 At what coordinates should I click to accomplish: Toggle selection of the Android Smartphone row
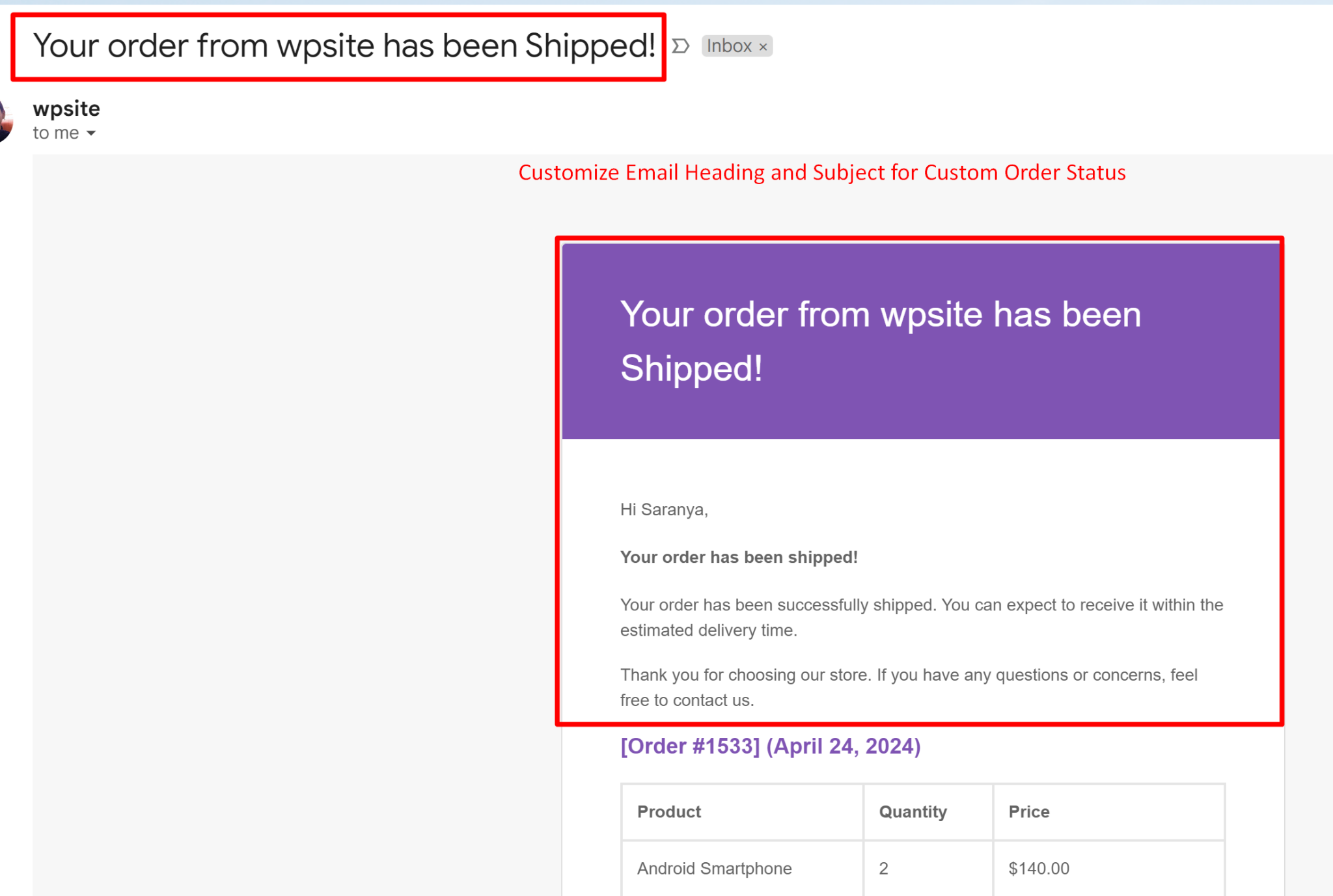[x=714, y=868]
